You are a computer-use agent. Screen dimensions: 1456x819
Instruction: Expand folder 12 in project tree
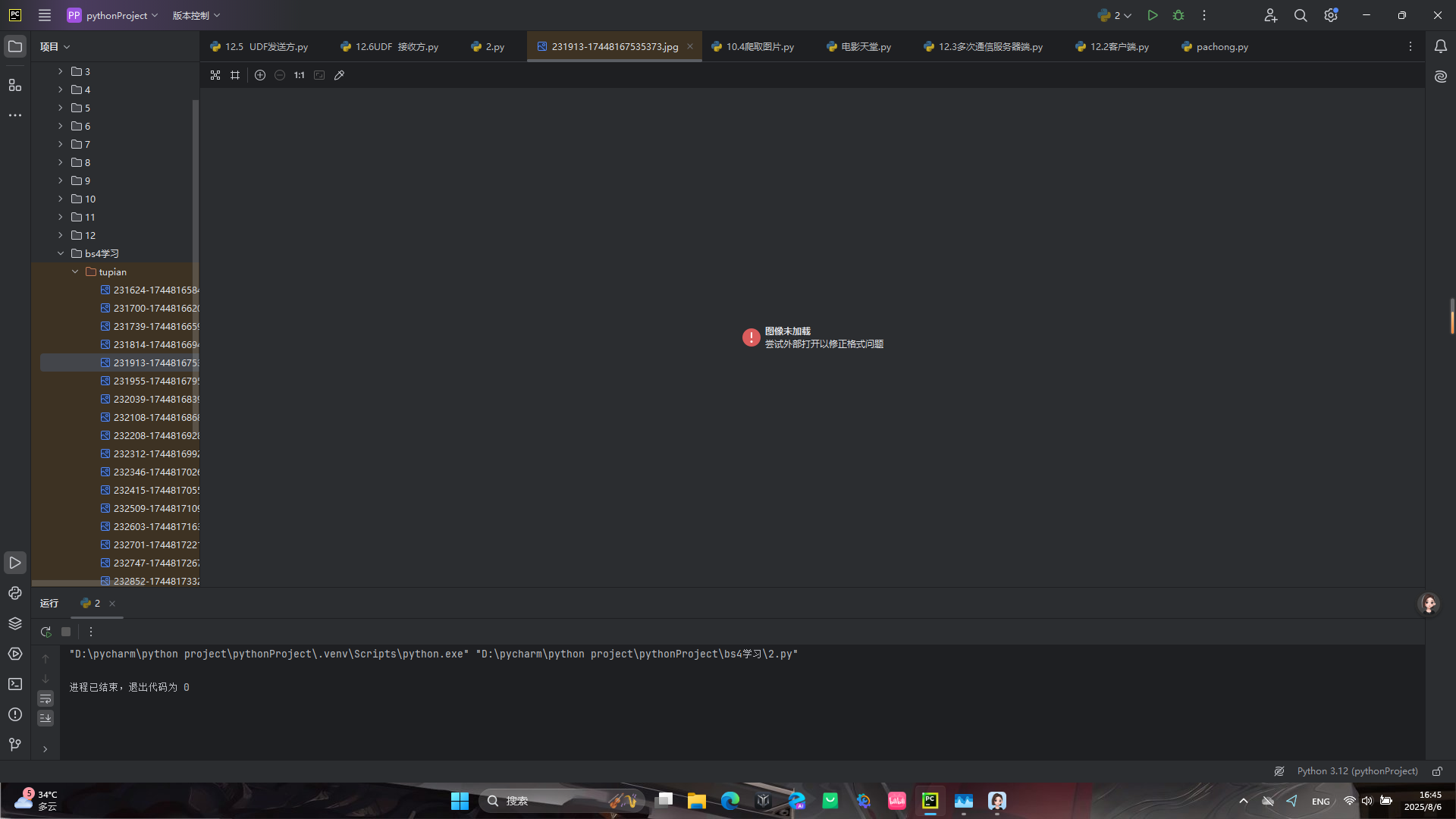coord(61,235)
